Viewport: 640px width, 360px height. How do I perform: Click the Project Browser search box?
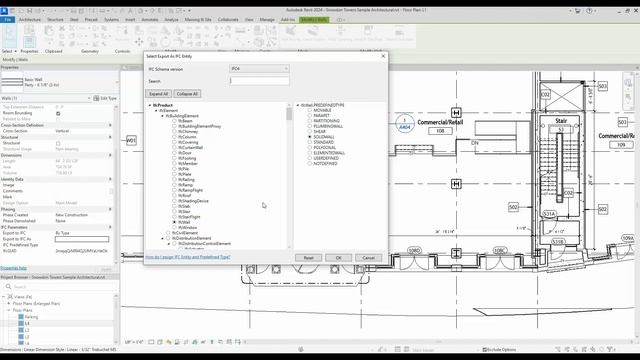tap(59, 287)
